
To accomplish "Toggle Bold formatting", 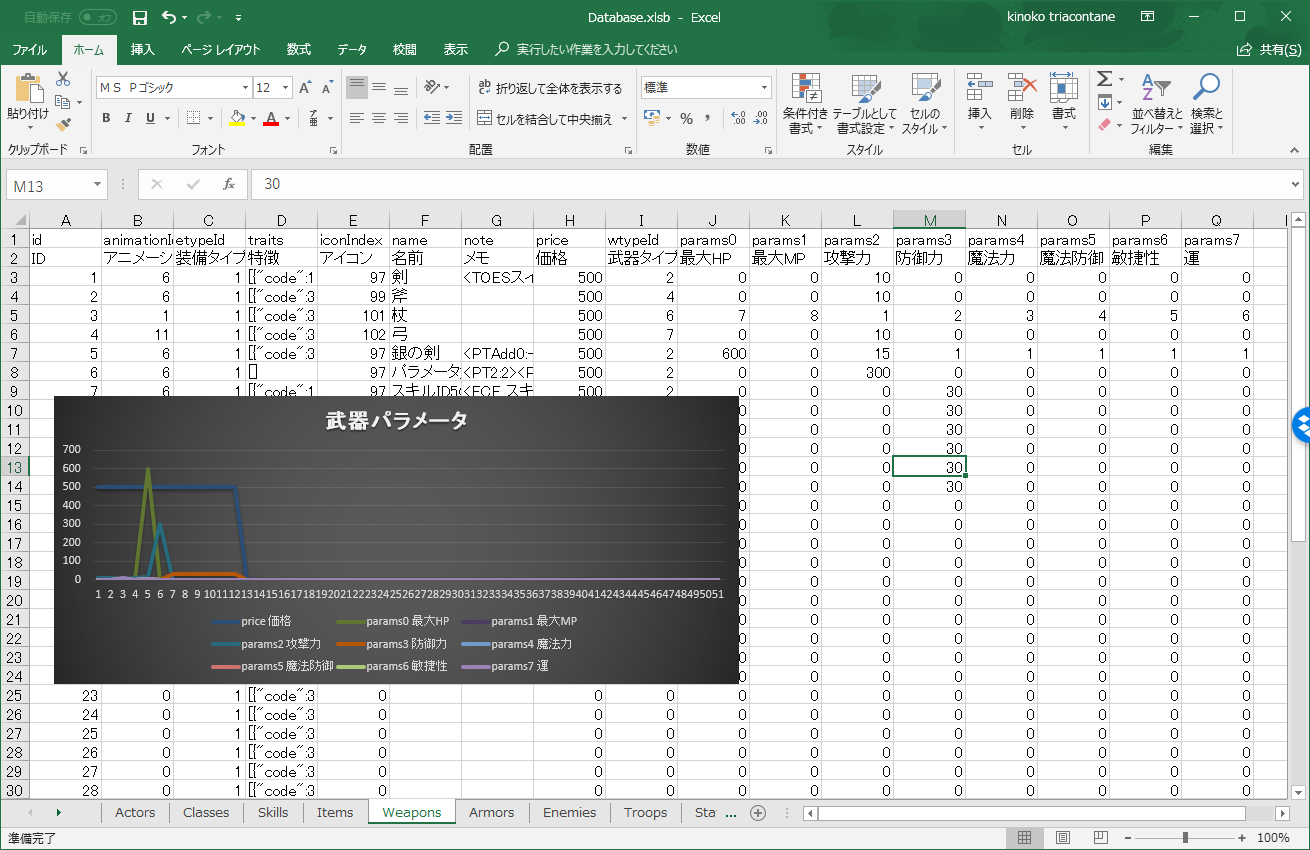I will tap(106, 118).
